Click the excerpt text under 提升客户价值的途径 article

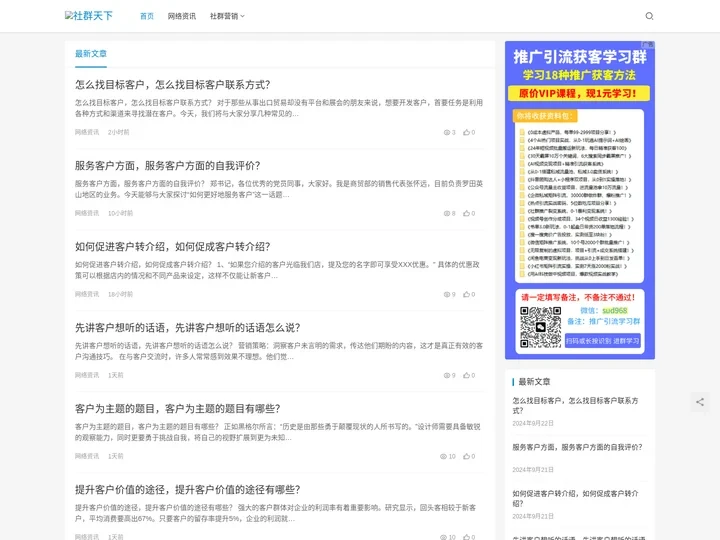276,513
